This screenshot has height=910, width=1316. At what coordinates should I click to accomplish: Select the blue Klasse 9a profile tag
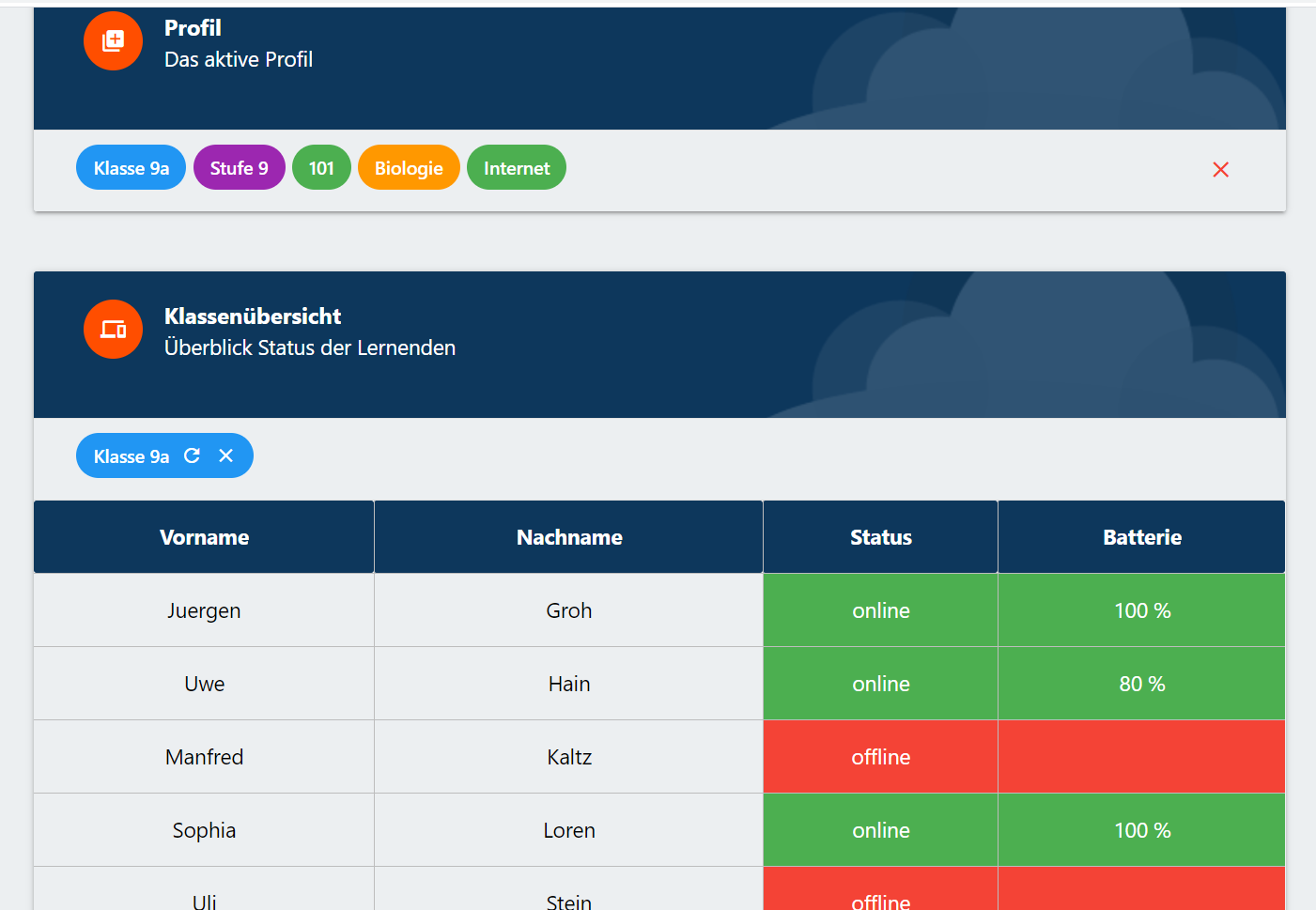pos(131,167)
